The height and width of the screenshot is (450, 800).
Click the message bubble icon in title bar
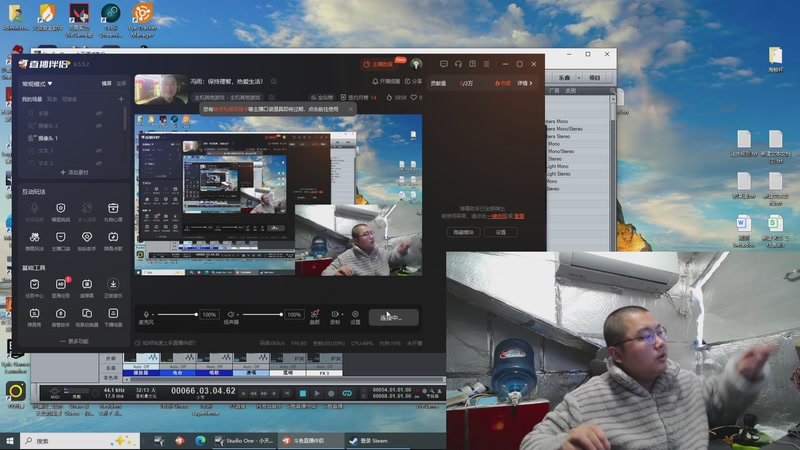(444, 64)
